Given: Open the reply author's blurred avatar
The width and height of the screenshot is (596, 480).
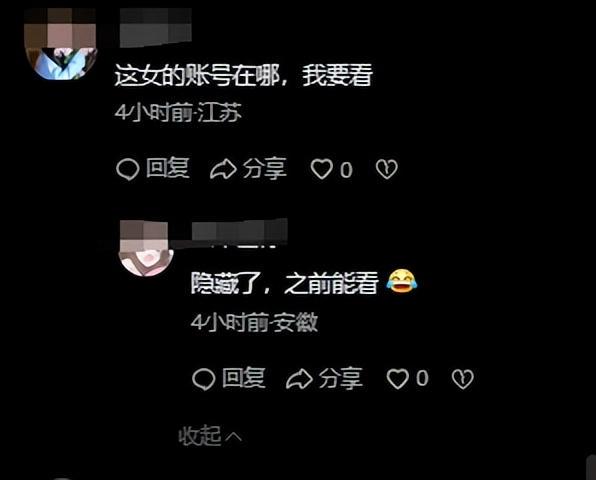Looking at the screenshot, I should coord(146,248).
